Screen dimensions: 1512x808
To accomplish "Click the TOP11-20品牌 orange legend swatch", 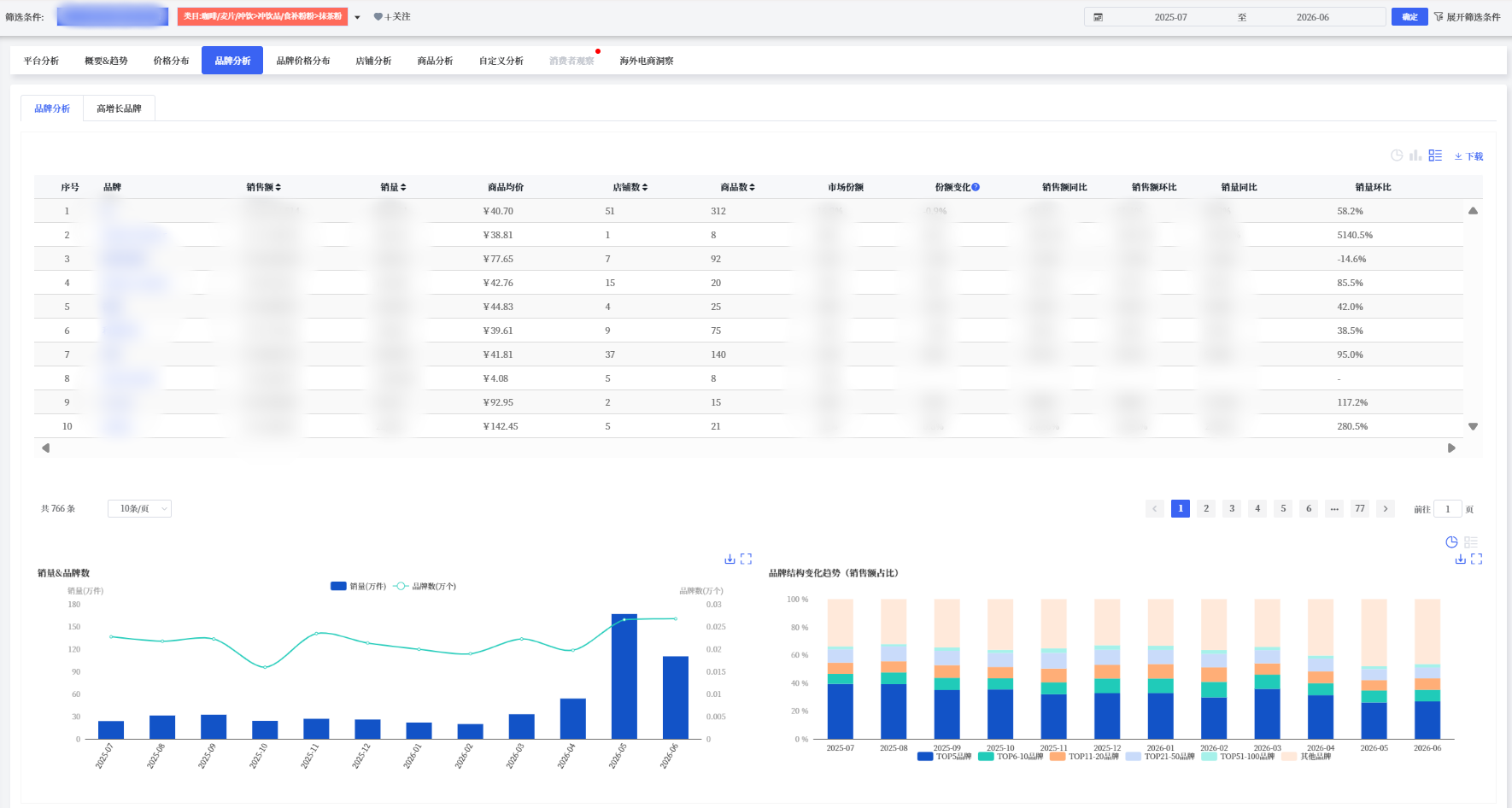I will 1058,756.
